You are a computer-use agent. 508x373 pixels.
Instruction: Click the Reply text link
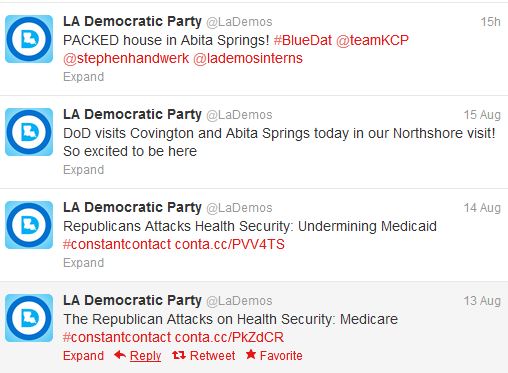[x=146, y=356]
